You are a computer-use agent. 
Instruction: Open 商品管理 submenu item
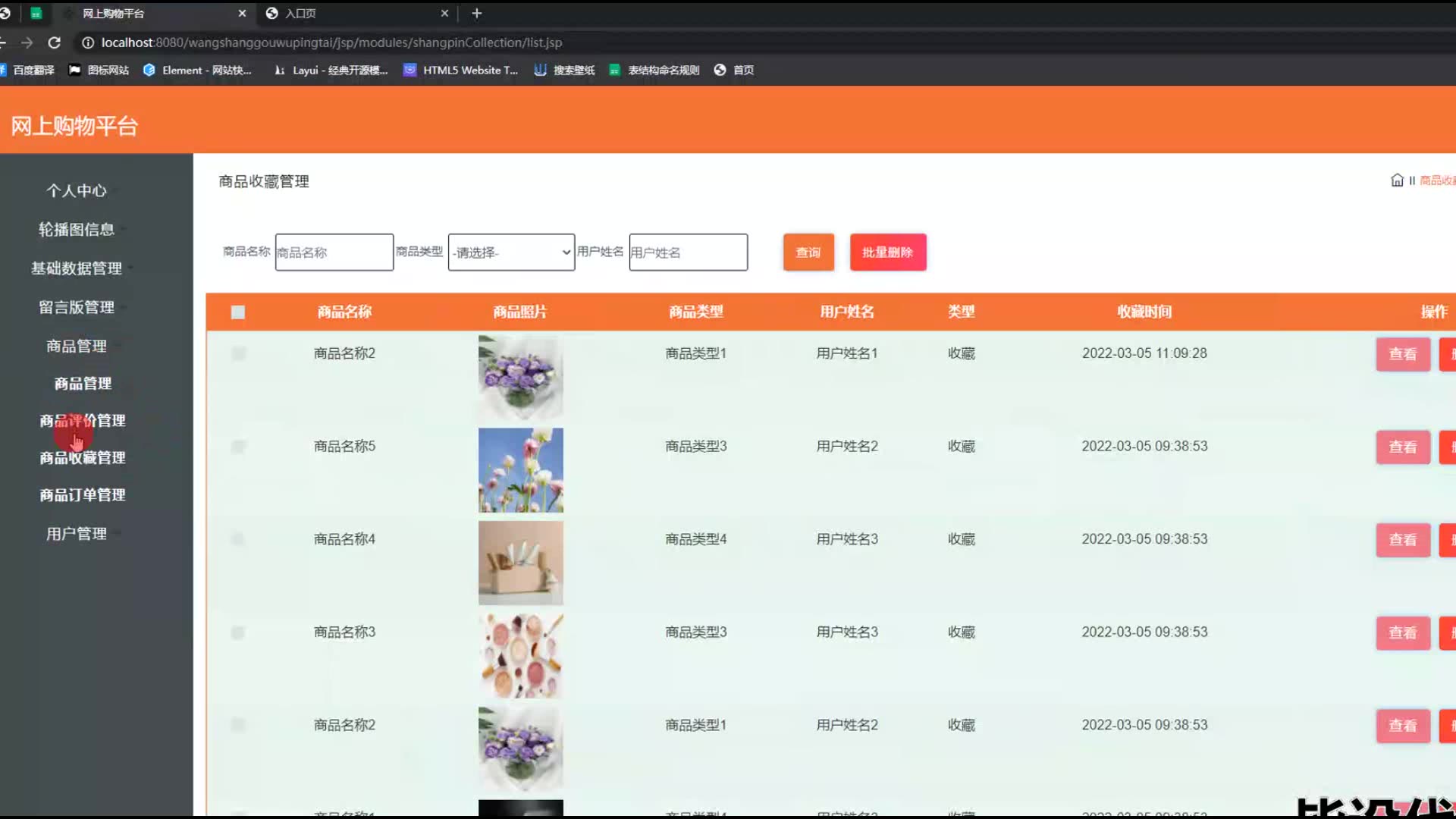tap(83, 384)
